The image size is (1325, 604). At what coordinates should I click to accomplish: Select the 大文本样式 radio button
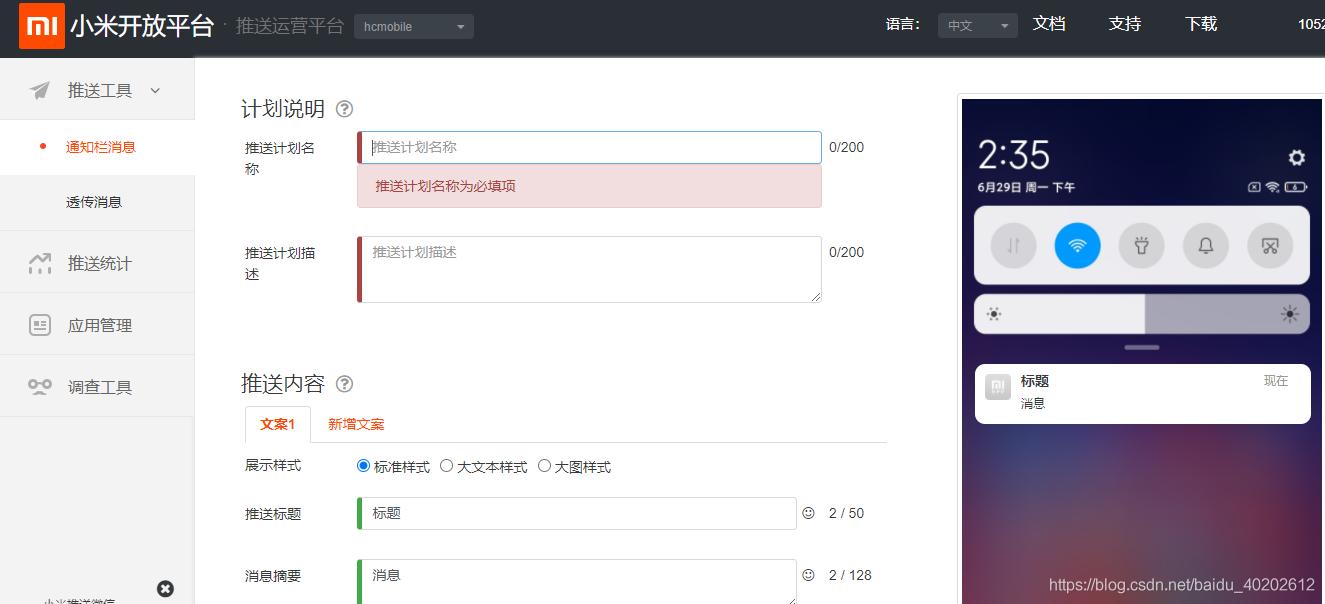point(446,465)
